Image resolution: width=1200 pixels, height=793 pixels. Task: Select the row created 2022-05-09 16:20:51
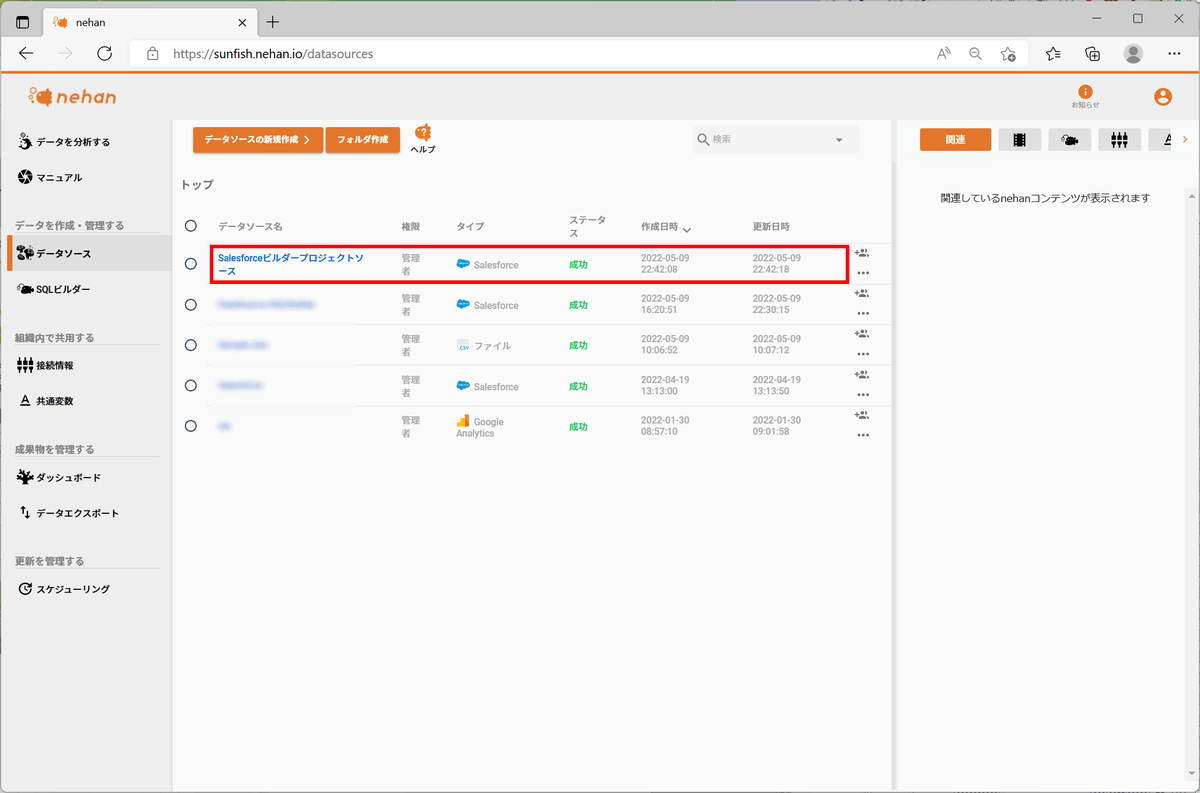(191, 305)
